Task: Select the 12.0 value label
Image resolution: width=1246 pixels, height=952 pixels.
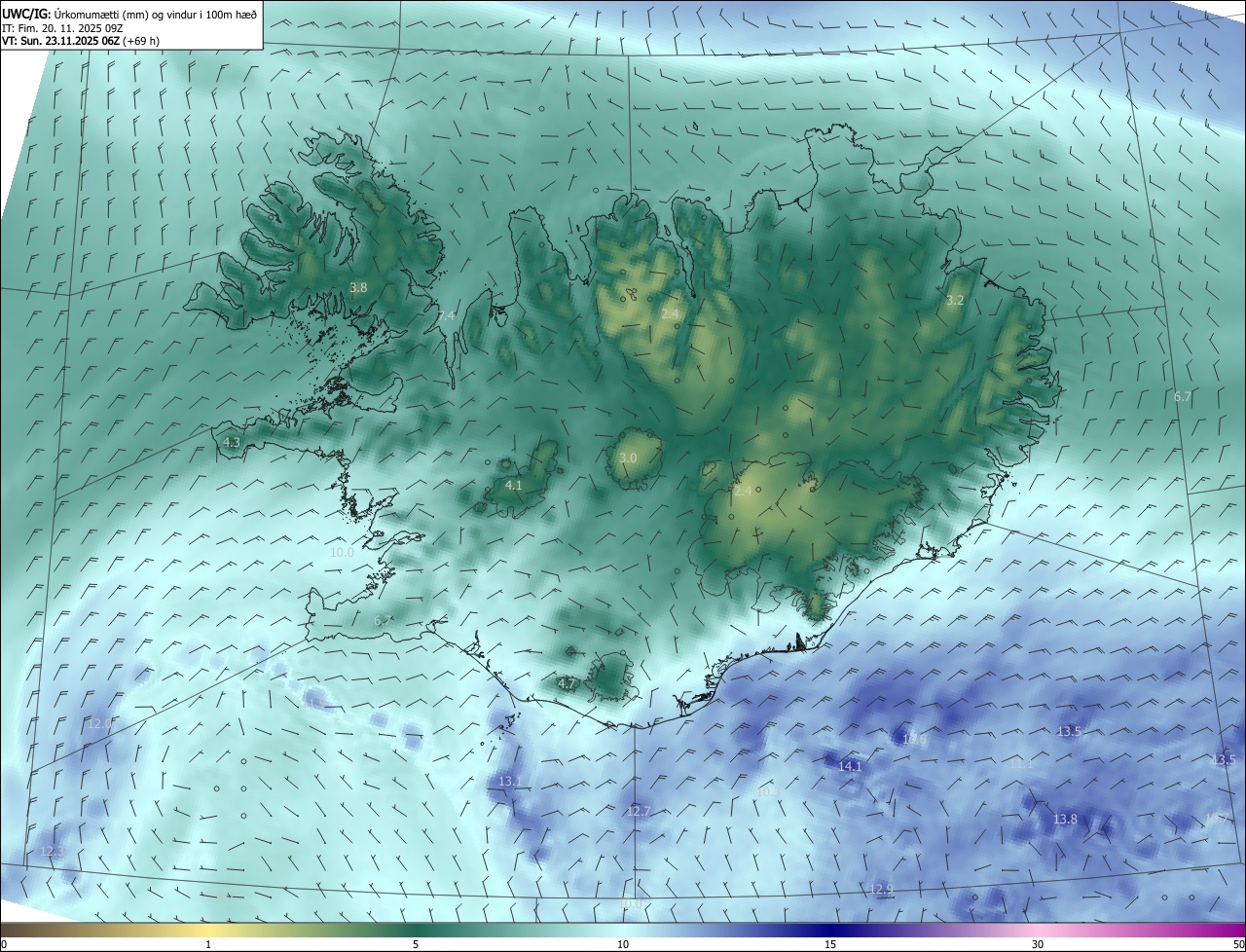Action: tap(99, 724)
